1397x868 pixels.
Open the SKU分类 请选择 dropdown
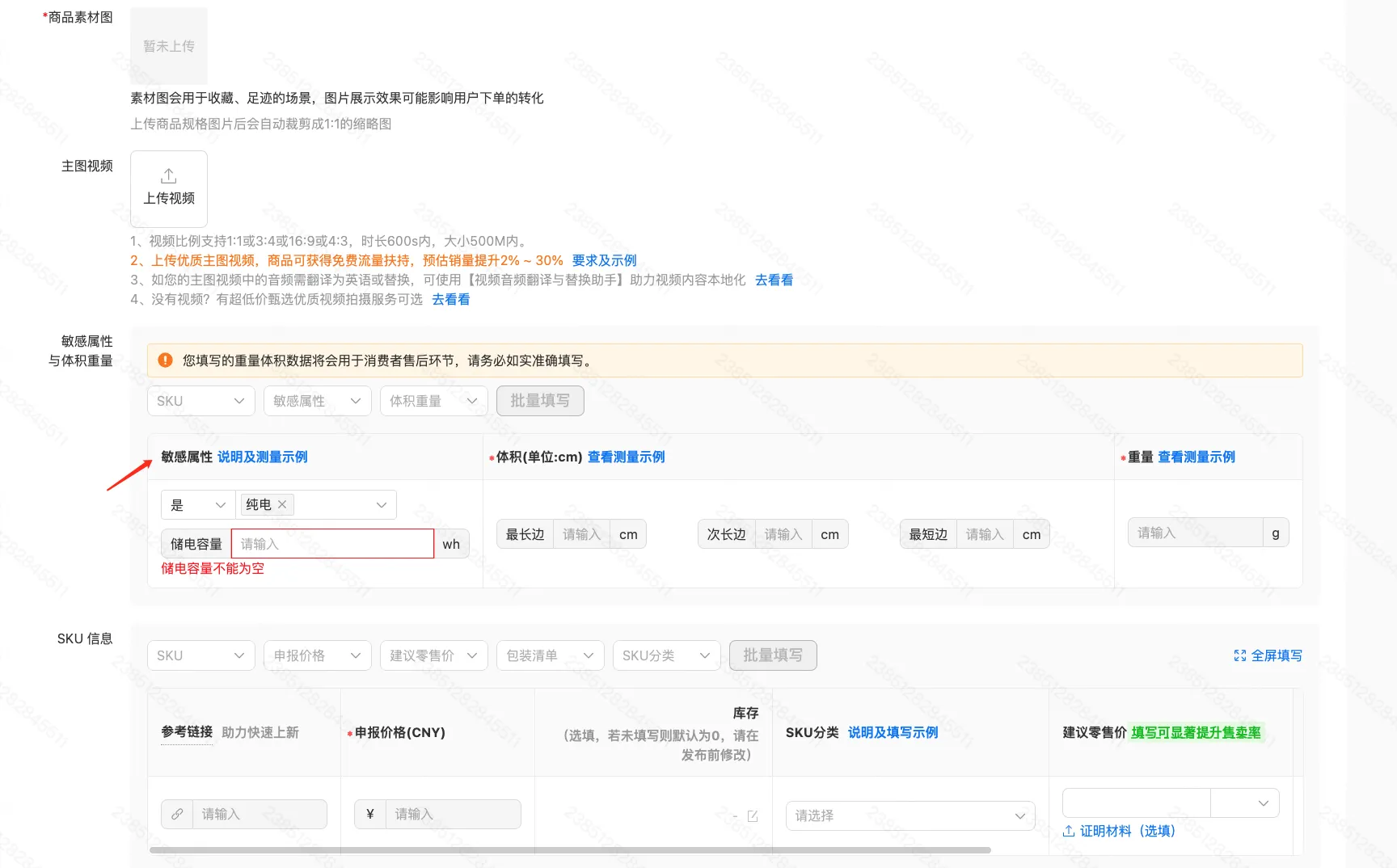click(x=910, y=815)
